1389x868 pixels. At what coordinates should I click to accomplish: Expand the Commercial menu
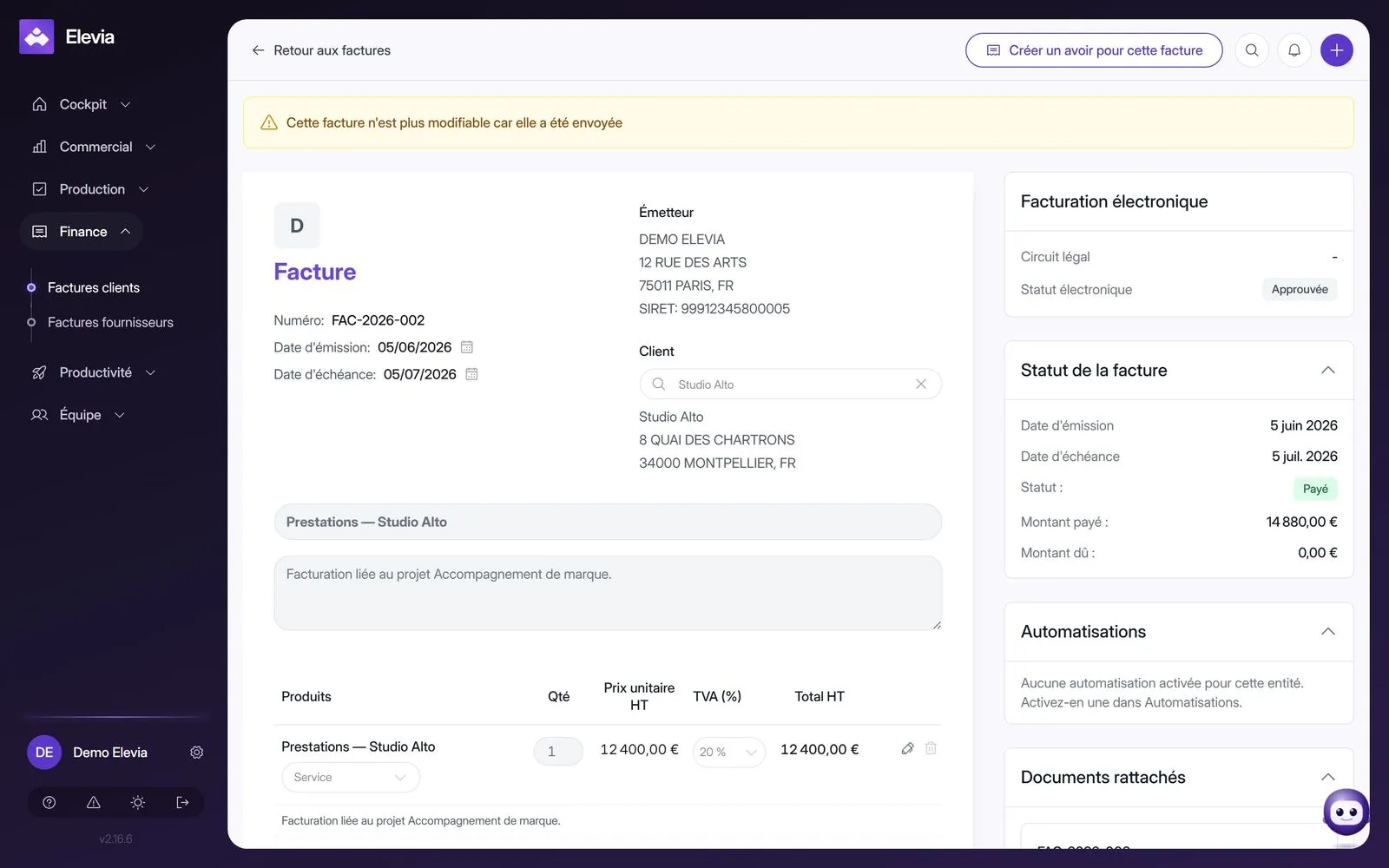click(x=94, y=147)
